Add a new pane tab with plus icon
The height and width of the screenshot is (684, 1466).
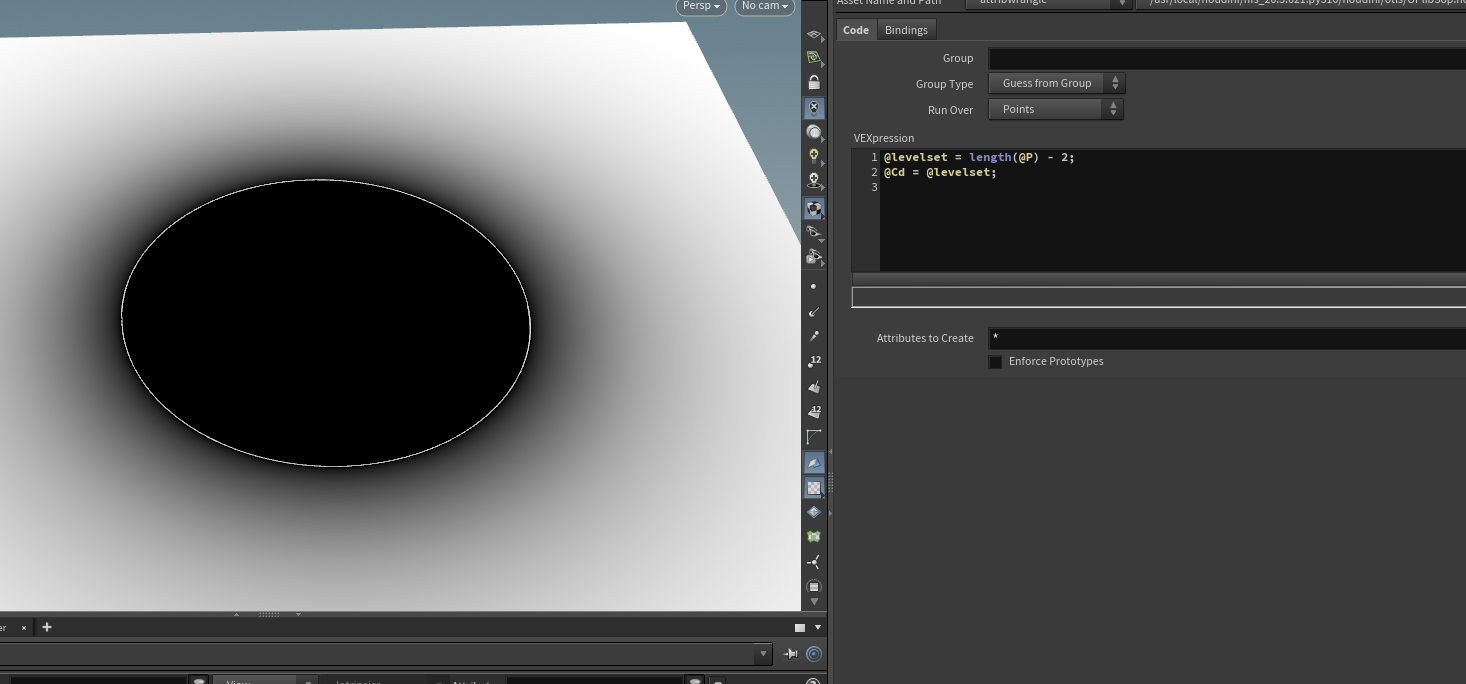[47, 627]
